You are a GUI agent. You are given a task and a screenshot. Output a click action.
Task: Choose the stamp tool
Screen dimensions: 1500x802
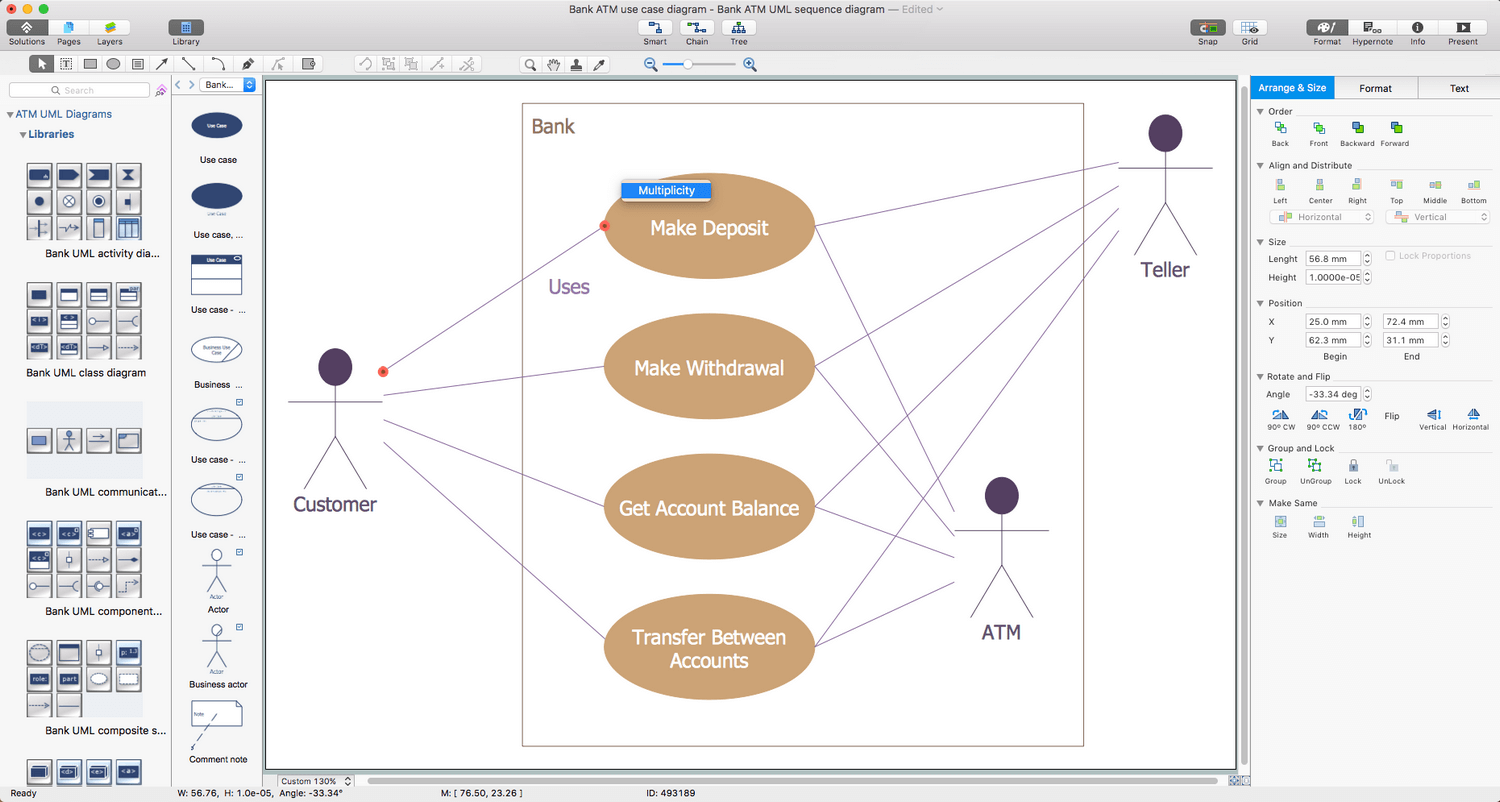577,64
